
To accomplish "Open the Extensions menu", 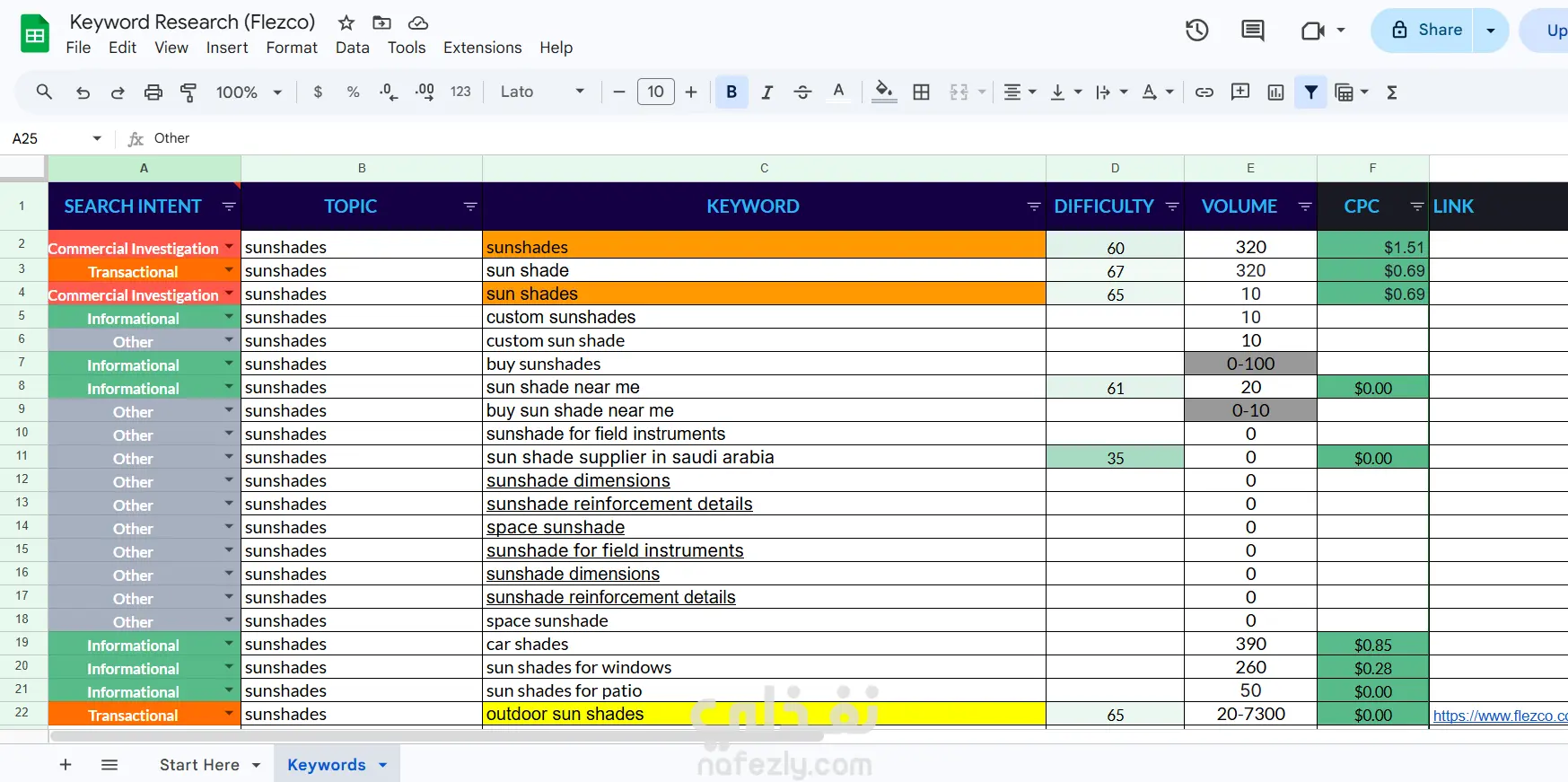I will tap(482, 48).
